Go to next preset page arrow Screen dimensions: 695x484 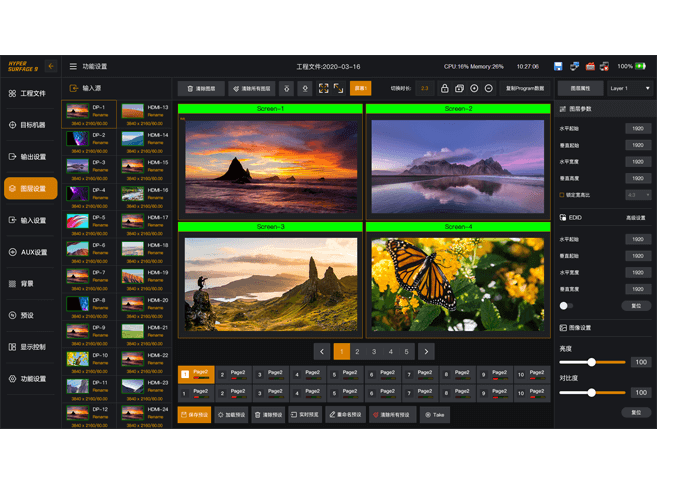tap(426, 351)
